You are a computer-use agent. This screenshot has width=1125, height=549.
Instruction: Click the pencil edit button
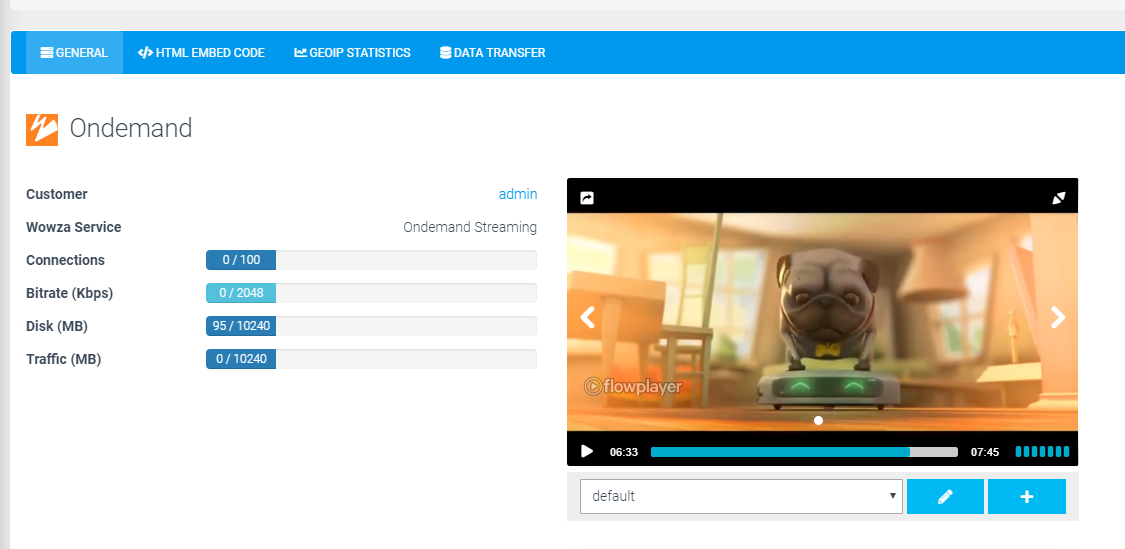click(945, 497)
